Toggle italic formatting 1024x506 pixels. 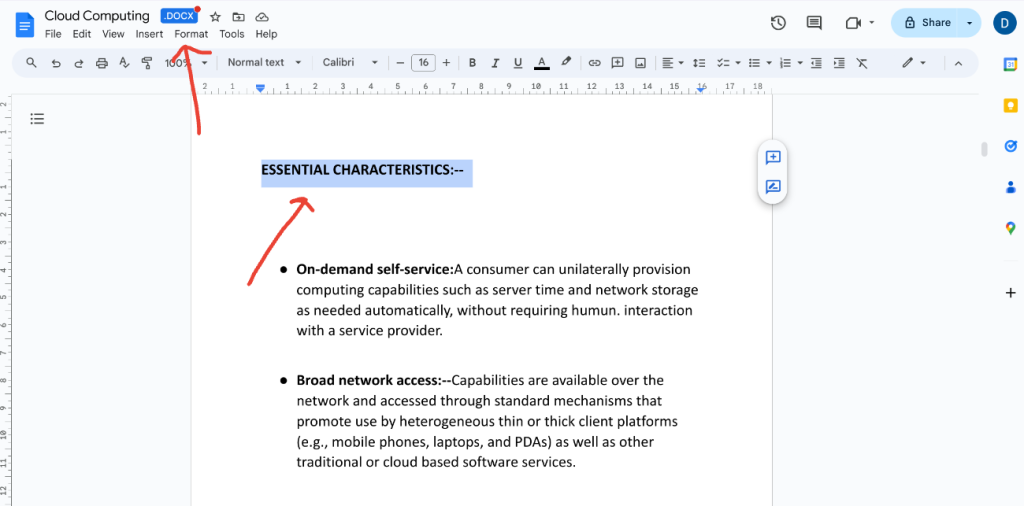click(495, 63)
